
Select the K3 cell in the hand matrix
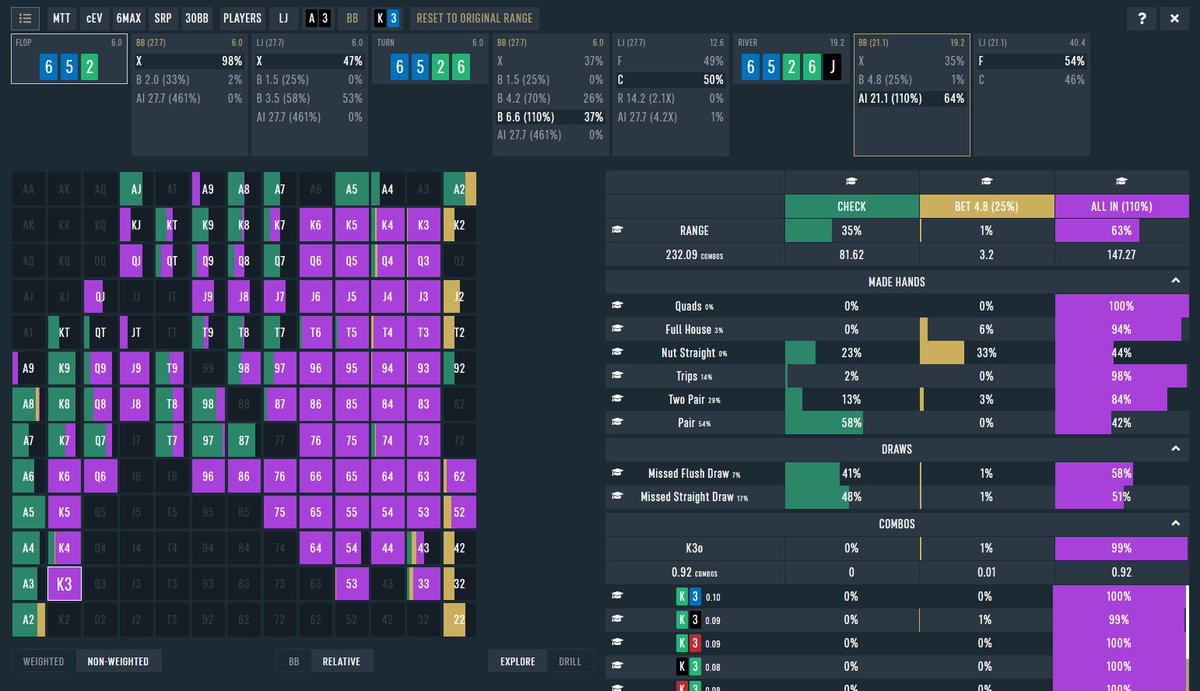click(64, 584)
